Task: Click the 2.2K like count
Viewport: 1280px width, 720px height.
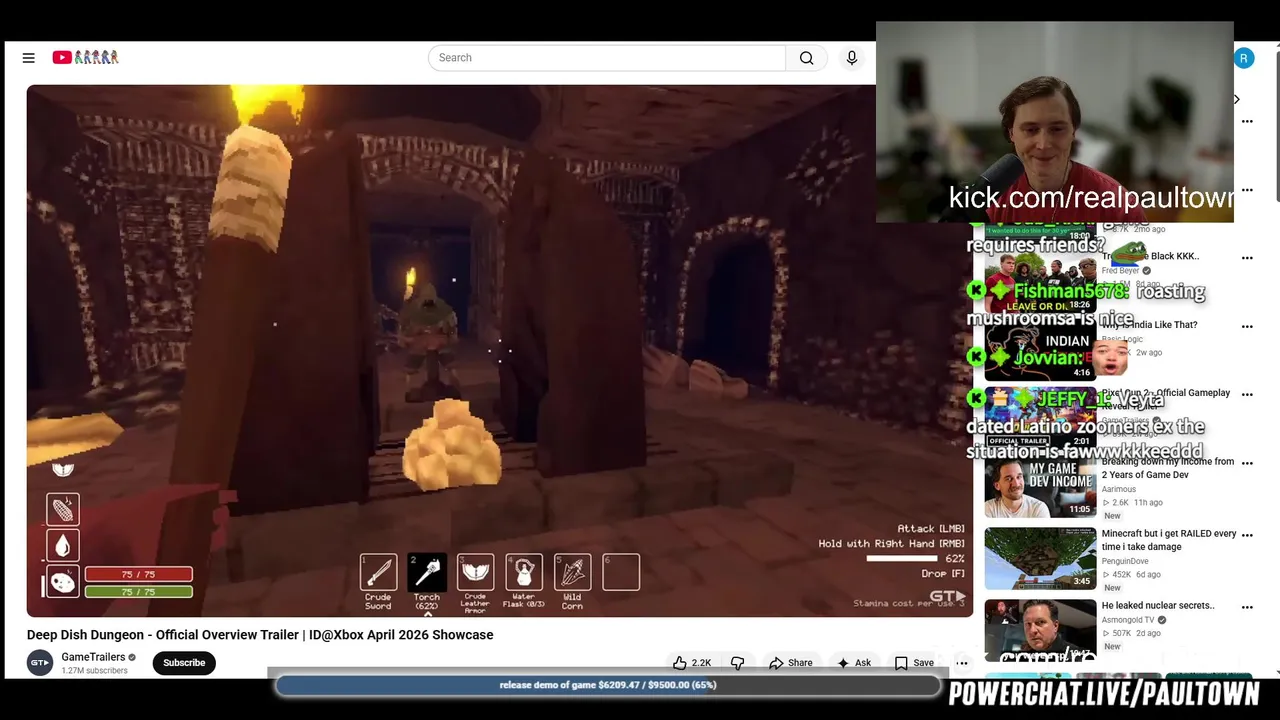Action: point(702,663)
